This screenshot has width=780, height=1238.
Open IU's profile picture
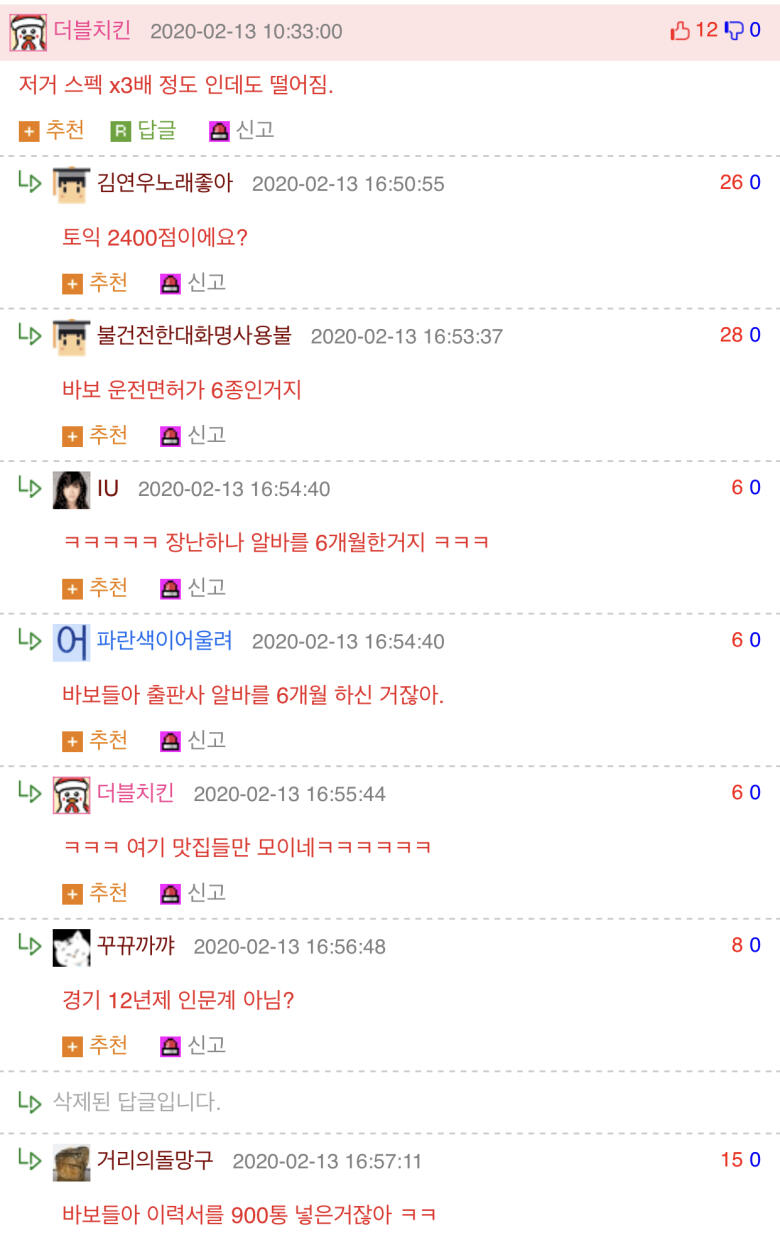71,490
